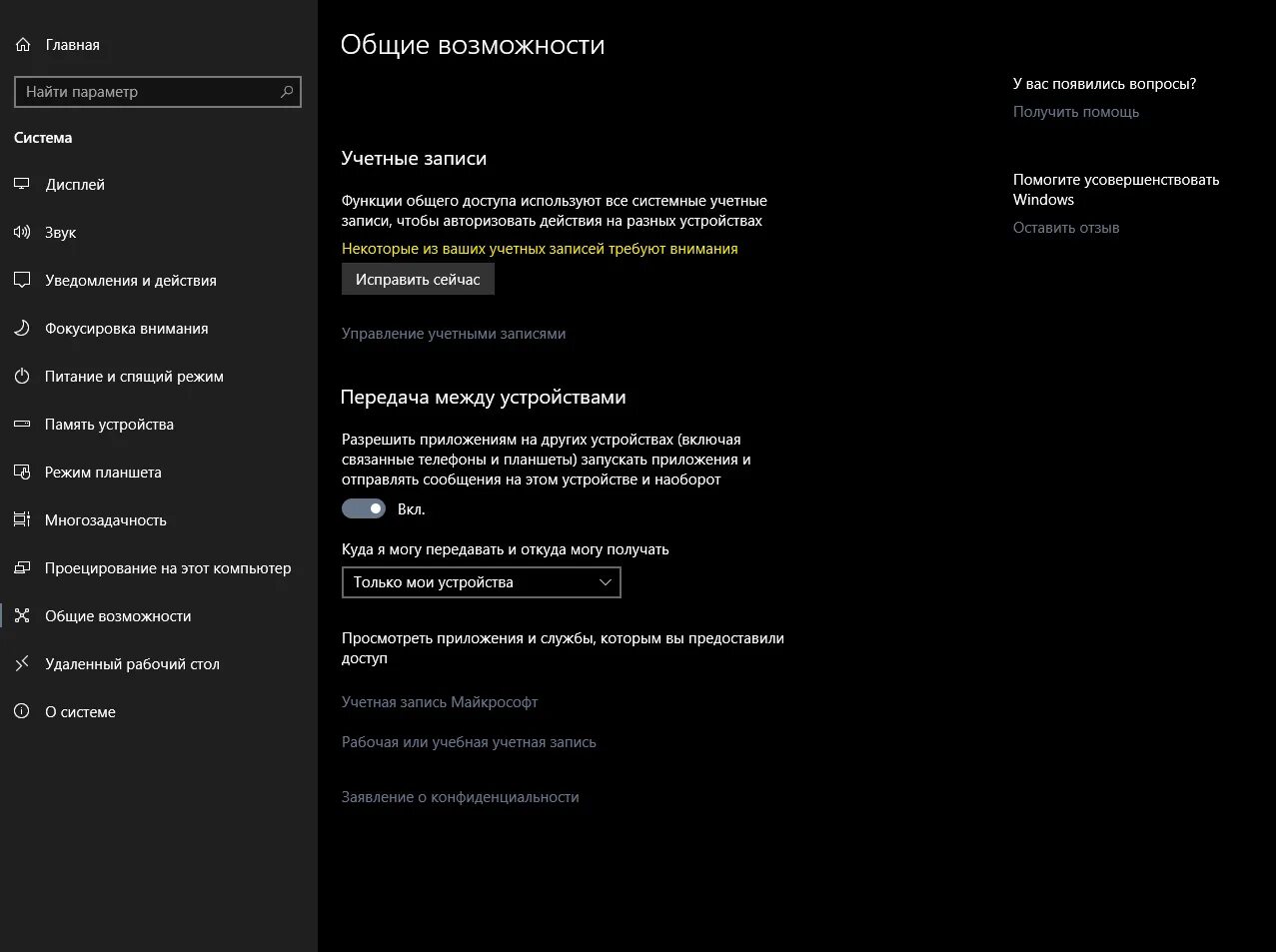The width and height of the screenshot is (1276, 952).
Task: Click the search magnifier icon
Action: (287, 92)
